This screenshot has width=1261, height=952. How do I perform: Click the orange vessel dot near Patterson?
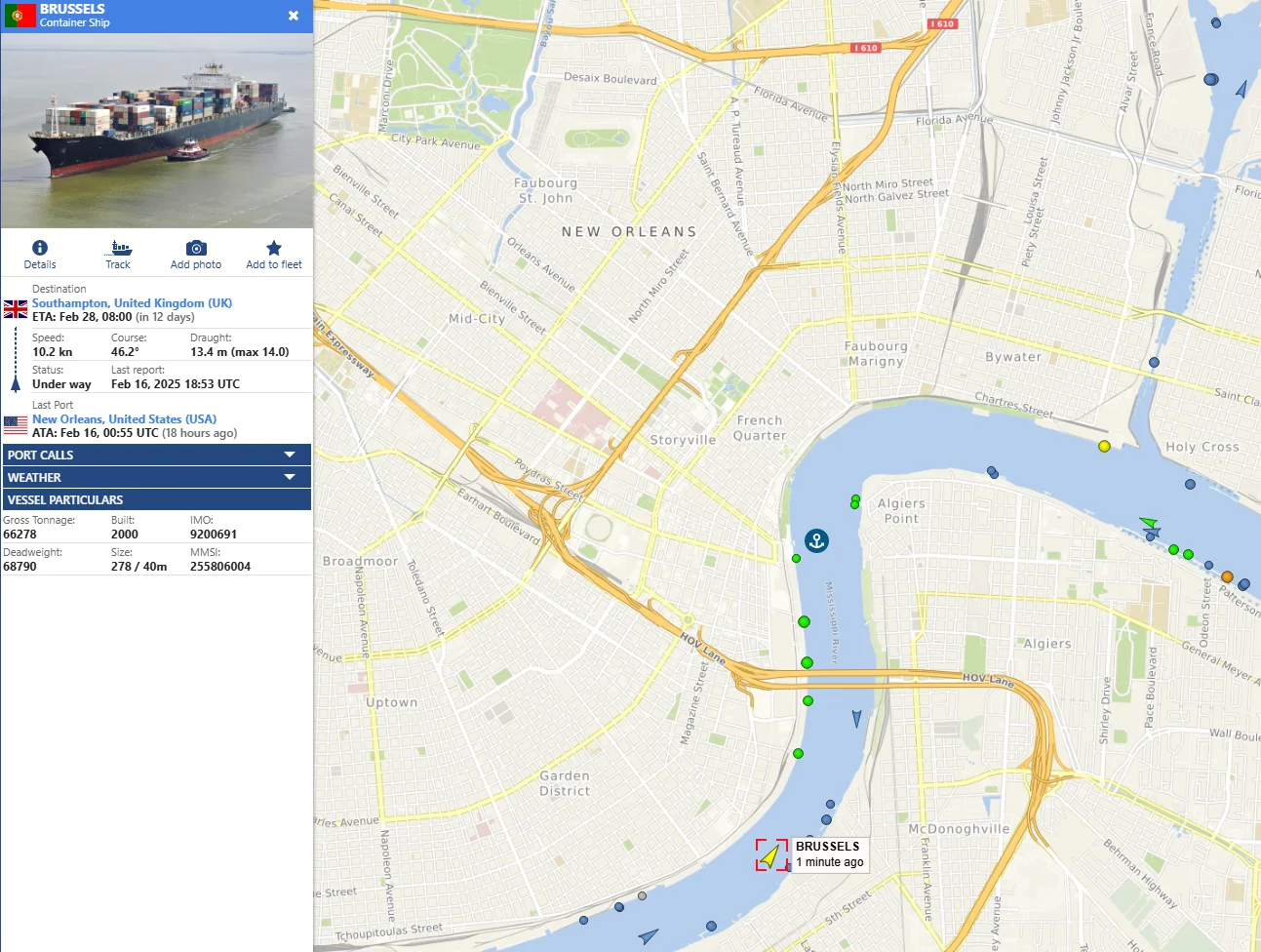(1227, 576)
